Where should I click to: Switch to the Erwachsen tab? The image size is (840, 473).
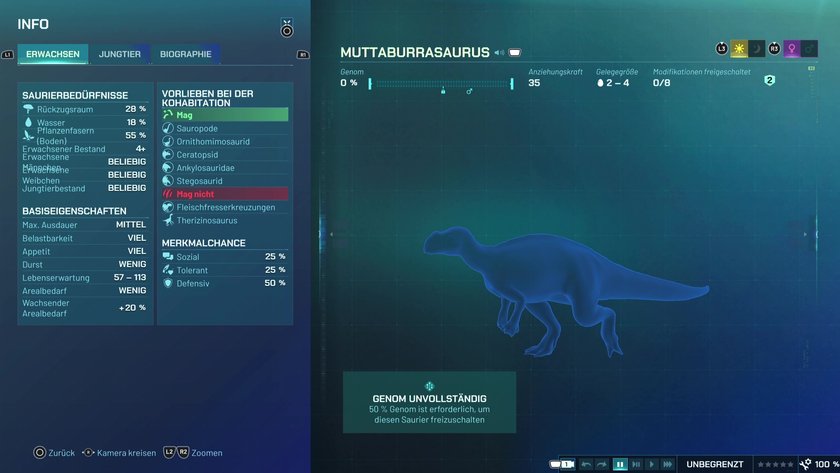tap(53, 54)
